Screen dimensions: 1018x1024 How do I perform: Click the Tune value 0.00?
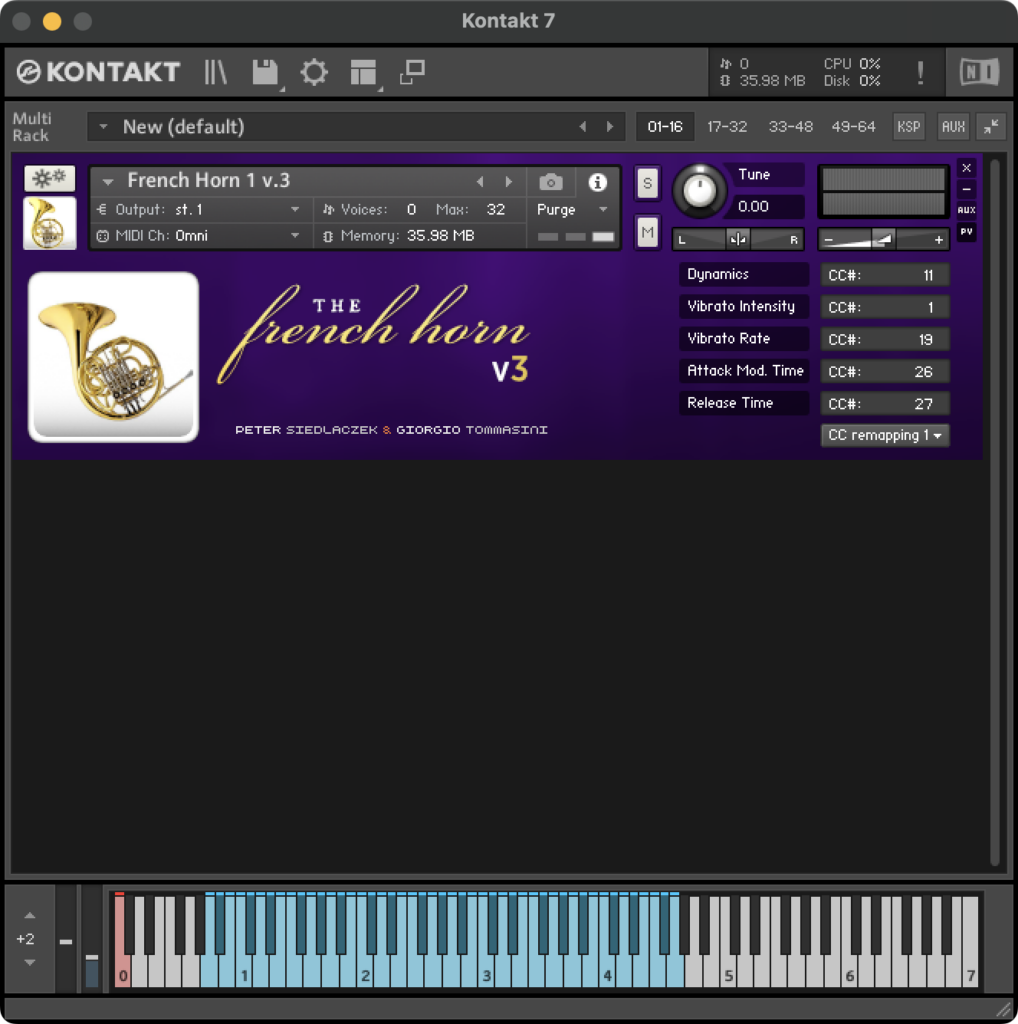(x=753, y=206)
